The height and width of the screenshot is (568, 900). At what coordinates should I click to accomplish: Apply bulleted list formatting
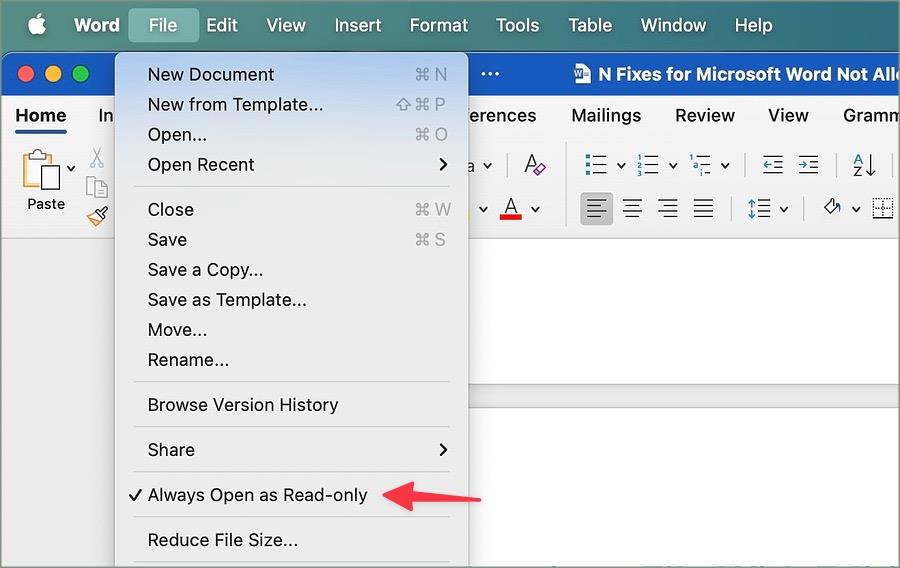click(596, 165)
